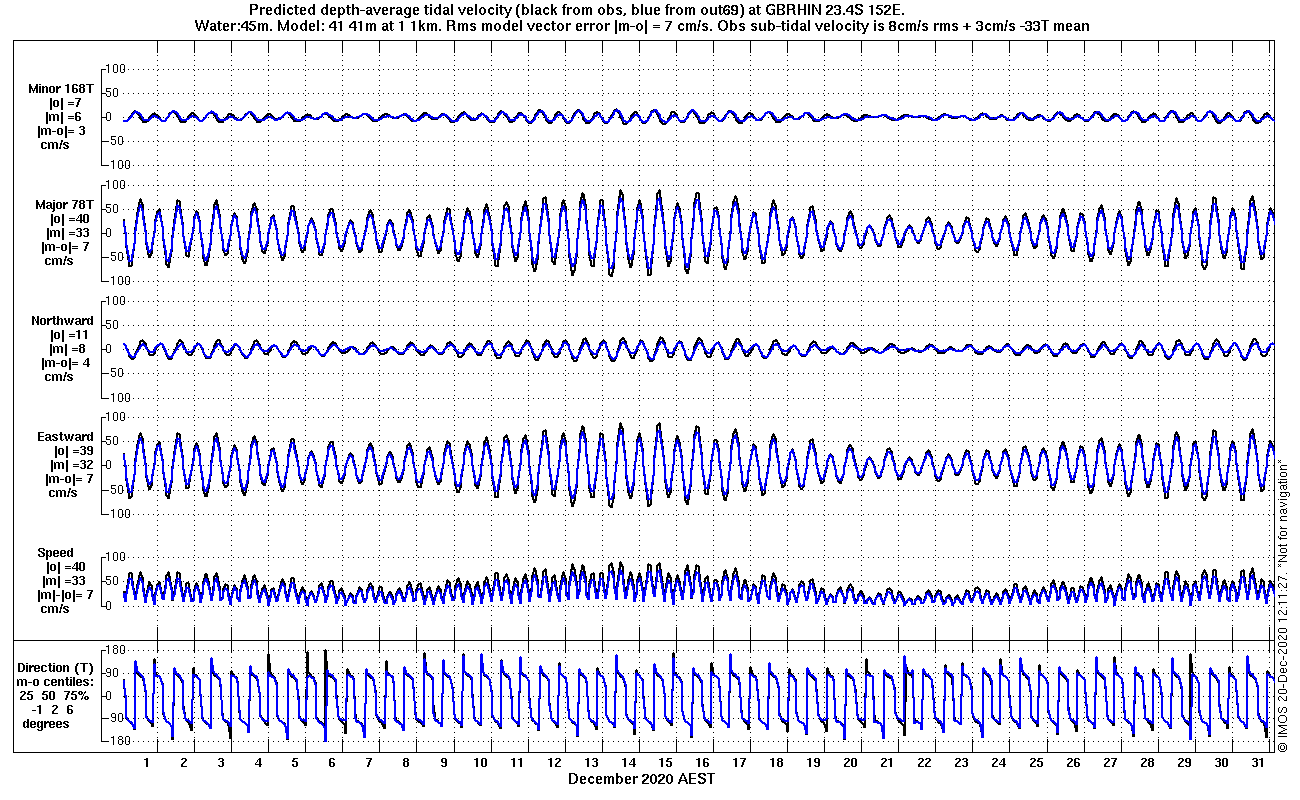
Task: Select the "Speed" panel label
Action: pos(55,553)
